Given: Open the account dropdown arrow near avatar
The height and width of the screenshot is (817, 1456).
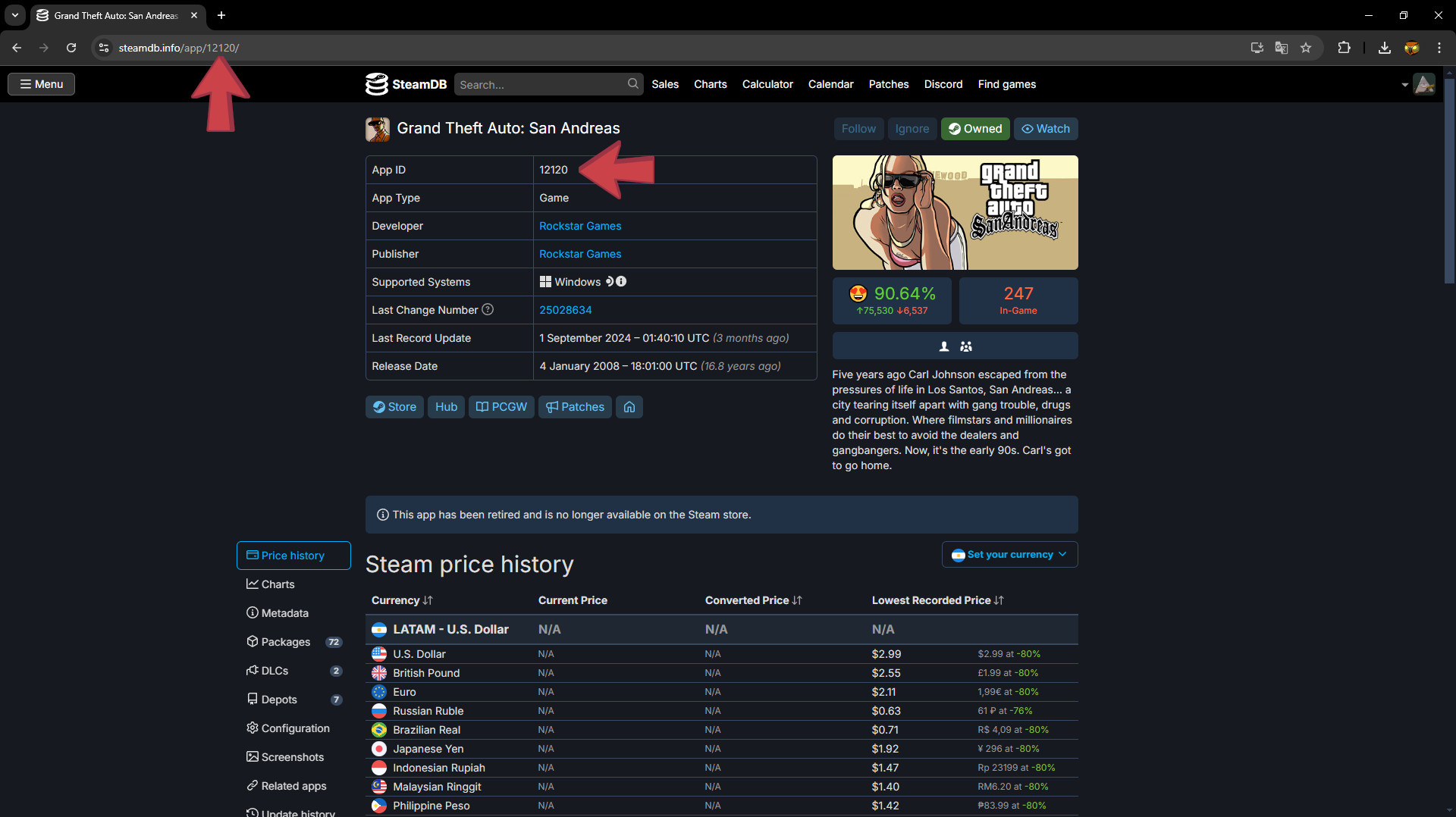Looking at the screenshot, I should pos(1404,85).
